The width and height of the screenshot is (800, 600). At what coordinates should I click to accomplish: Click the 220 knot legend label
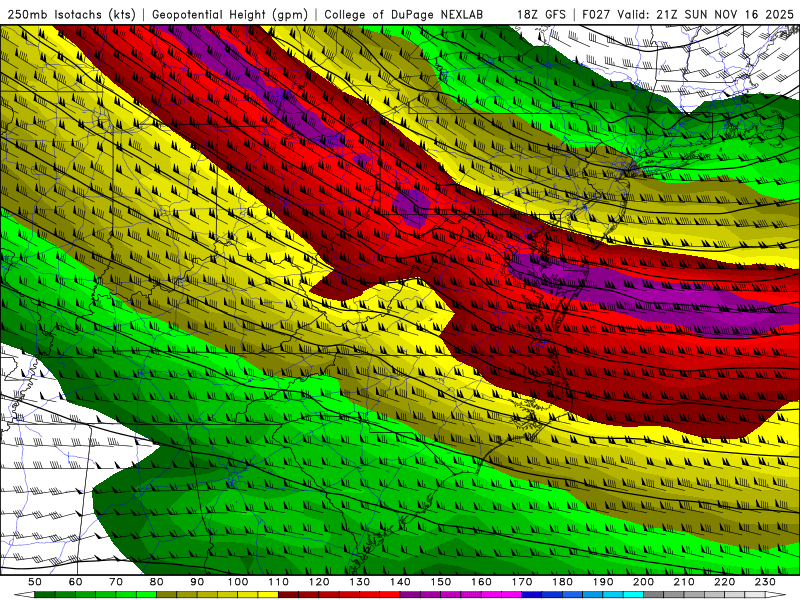[724, 582]
